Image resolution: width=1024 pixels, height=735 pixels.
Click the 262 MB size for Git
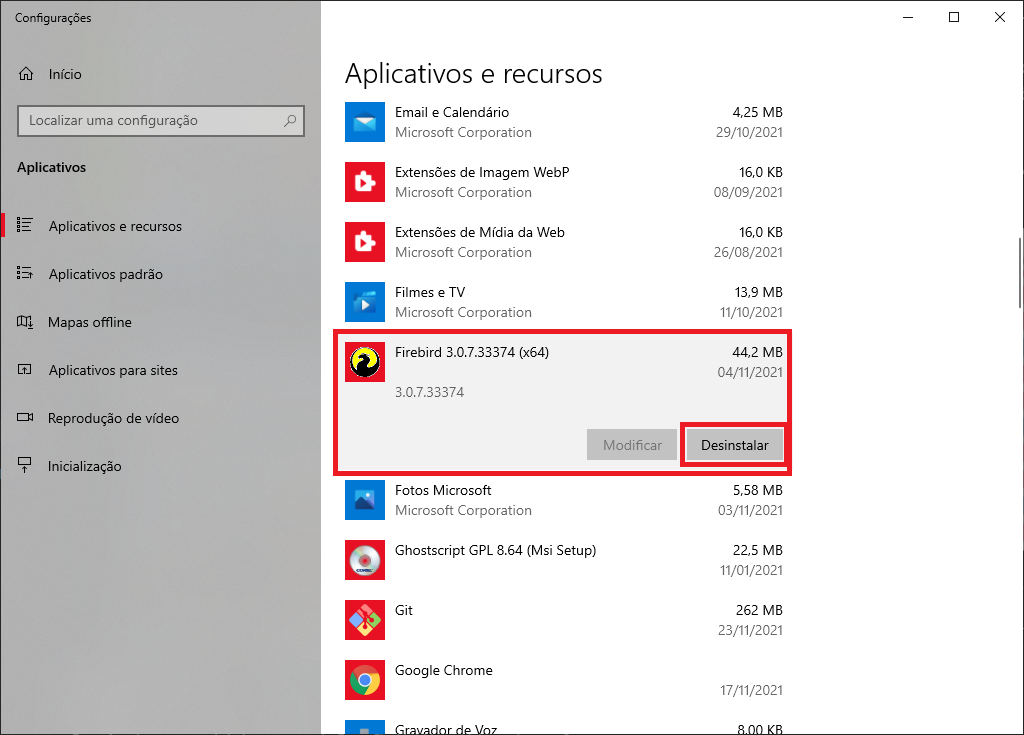759,610
